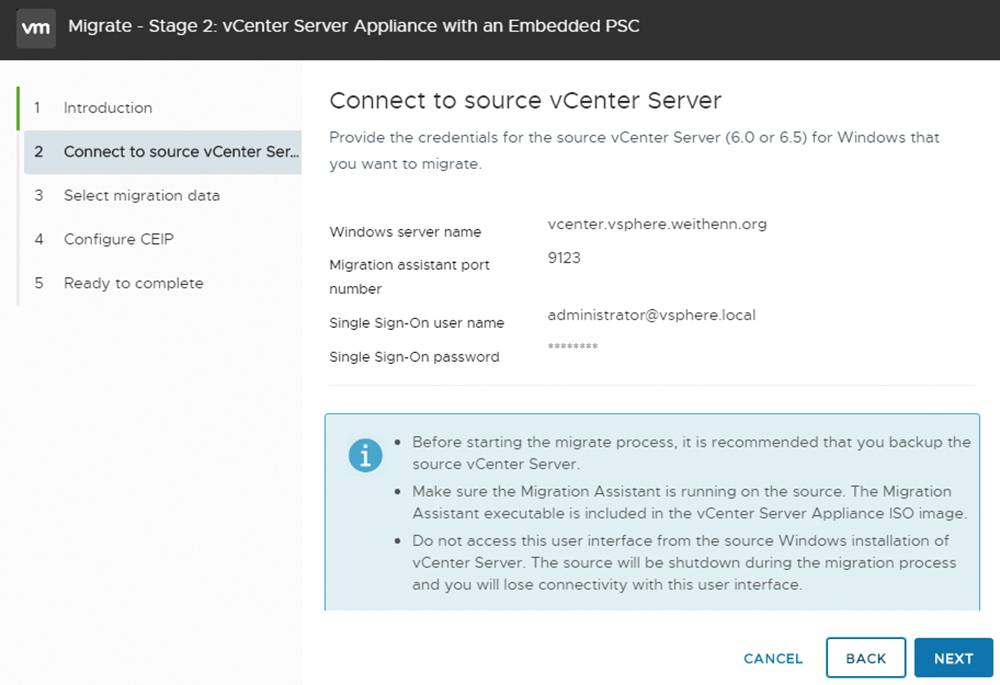Click the blue info icon in notice box
The height and width of the screenshot is (685, 1000).
(365, 455)
